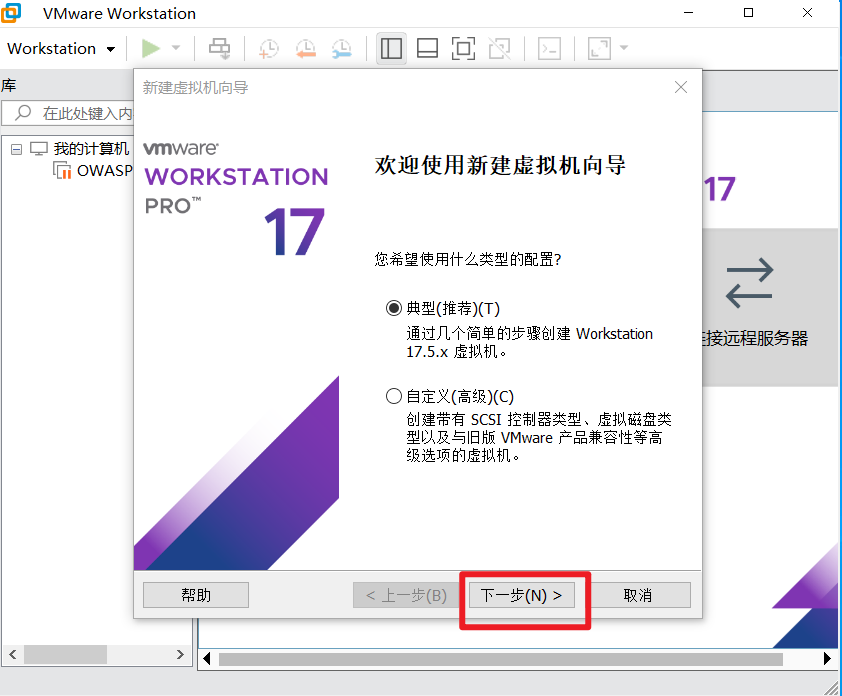The image size is (842, 696).
Task: Click the 库 panel header
Action: pyautogui.click(x=9, y=86)
